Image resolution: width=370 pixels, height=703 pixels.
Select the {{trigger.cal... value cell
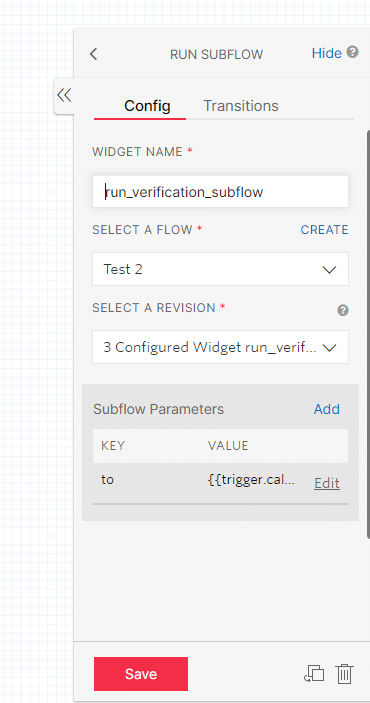252,480
